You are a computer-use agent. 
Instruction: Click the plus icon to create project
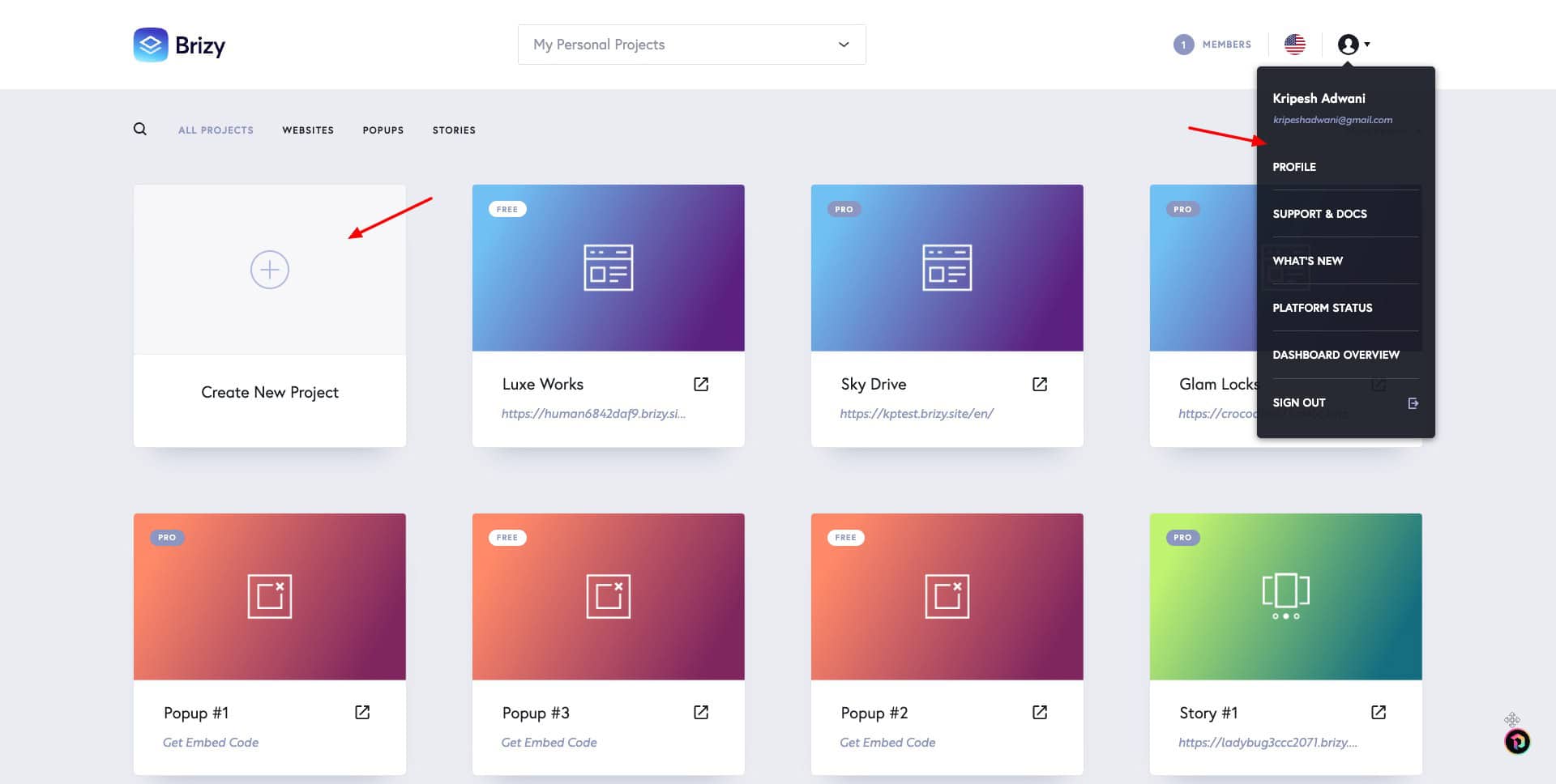tap(270, 270)
